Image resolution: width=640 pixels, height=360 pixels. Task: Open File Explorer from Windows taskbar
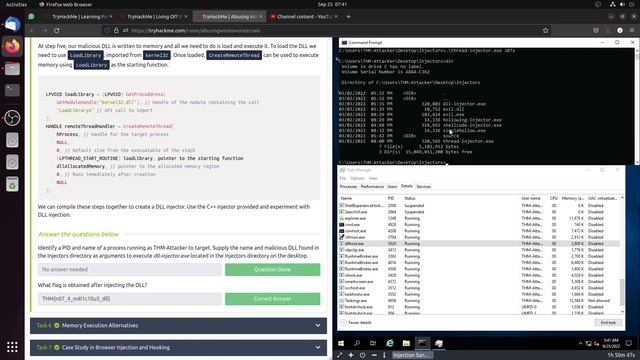406,343
